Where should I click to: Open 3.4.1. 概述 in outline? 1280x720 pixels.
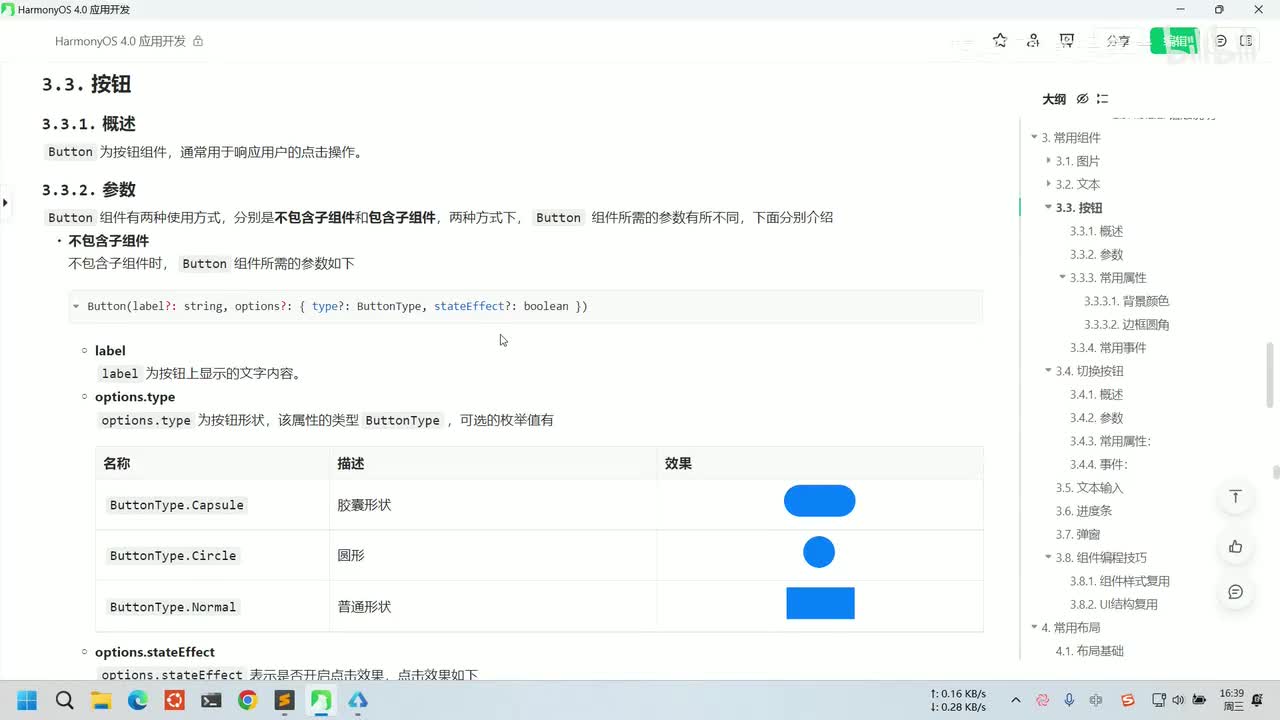point(1097,394)
